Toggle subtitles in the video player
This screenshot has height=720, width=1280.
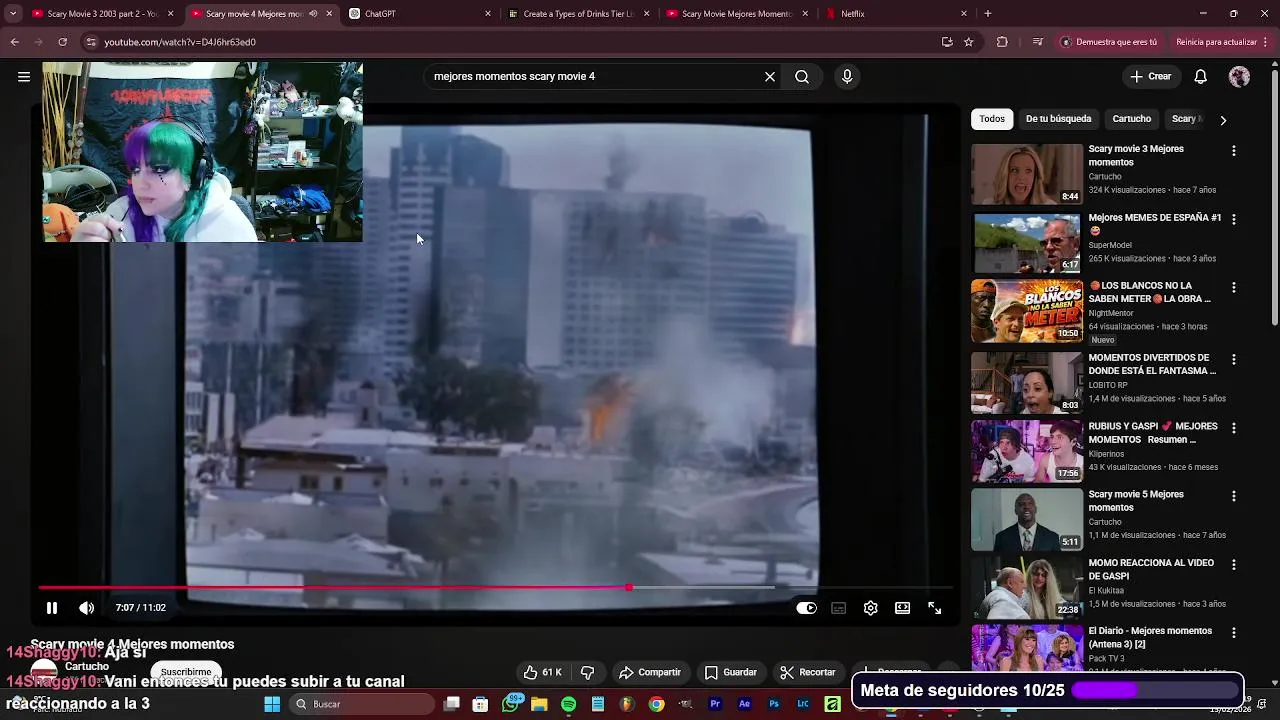(x=838, y=607)
